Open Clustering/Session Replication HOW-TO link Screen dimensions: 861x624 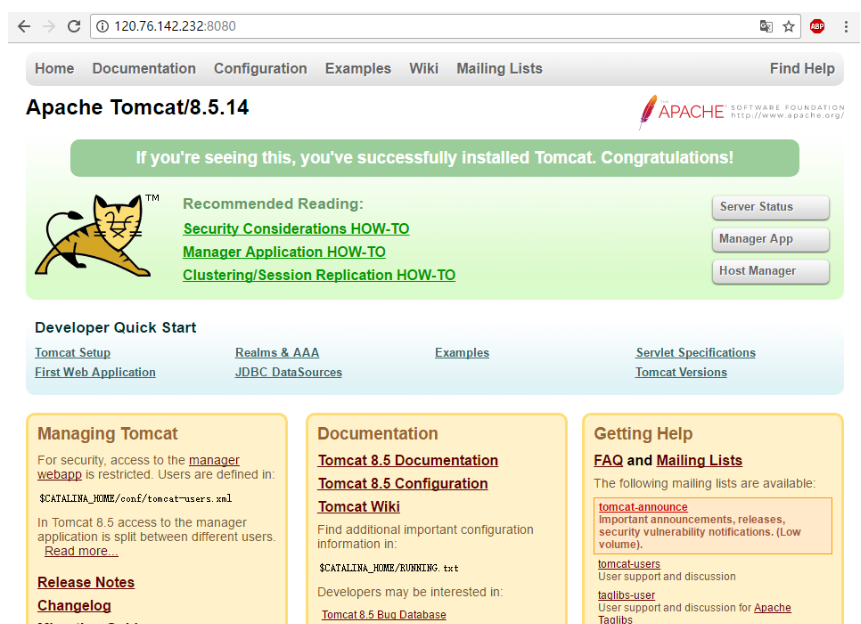tap(319, 275)
